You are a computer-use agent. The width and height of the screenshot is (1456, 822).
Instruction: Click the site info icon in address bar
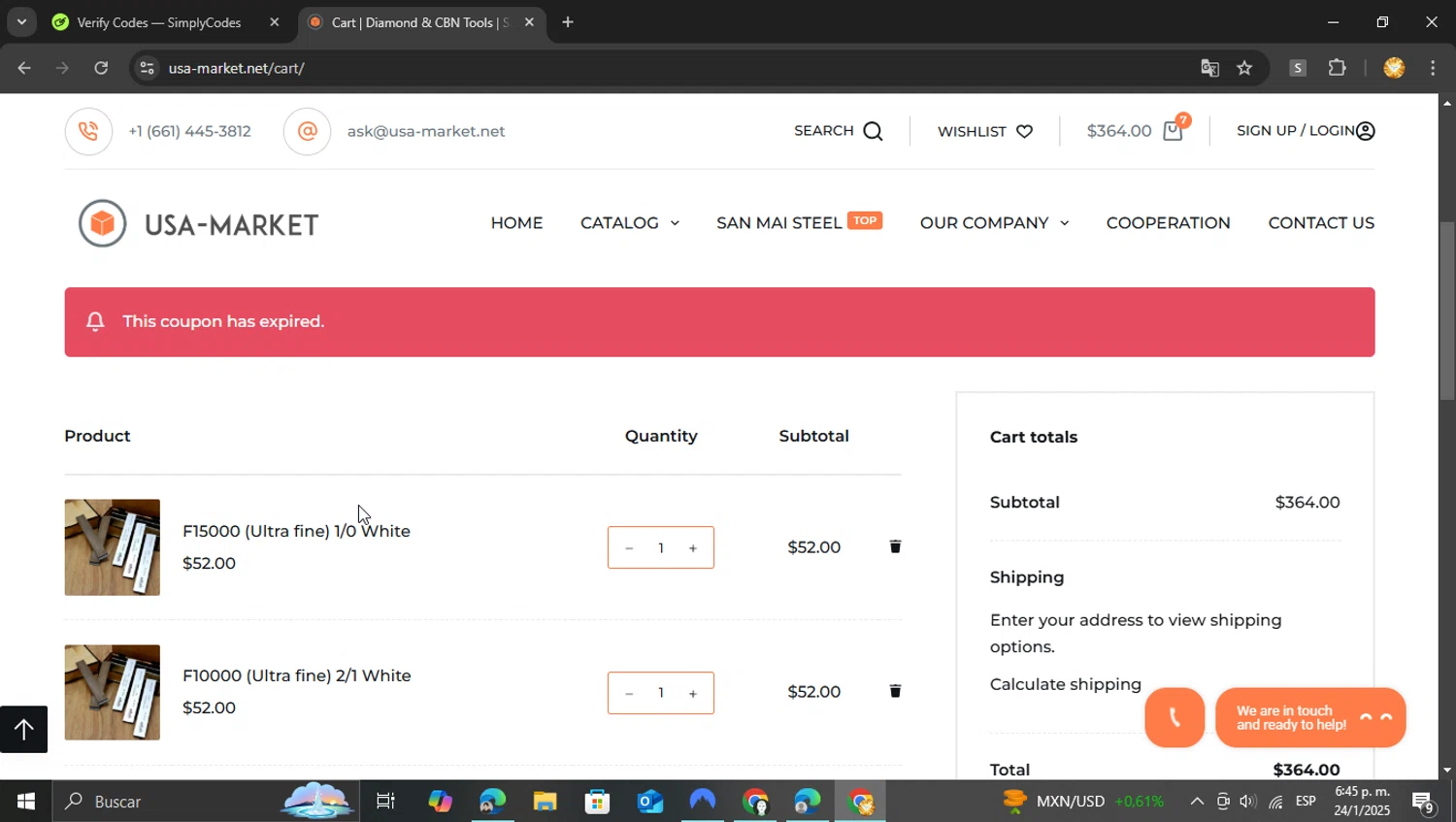click(x=147, y=68)
